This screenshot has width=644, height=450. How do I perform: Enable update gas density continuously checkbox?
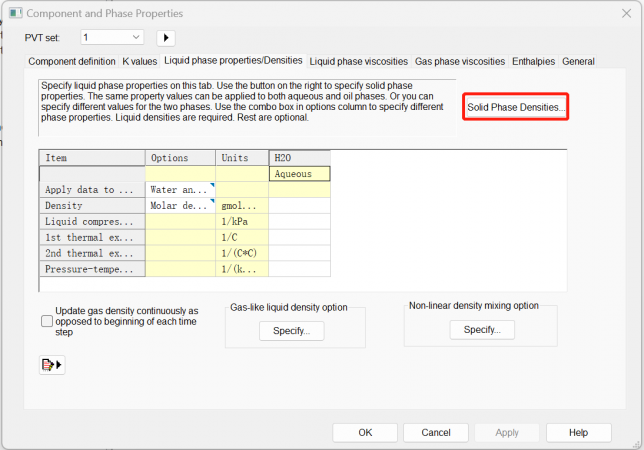click(x=47, y=322)
